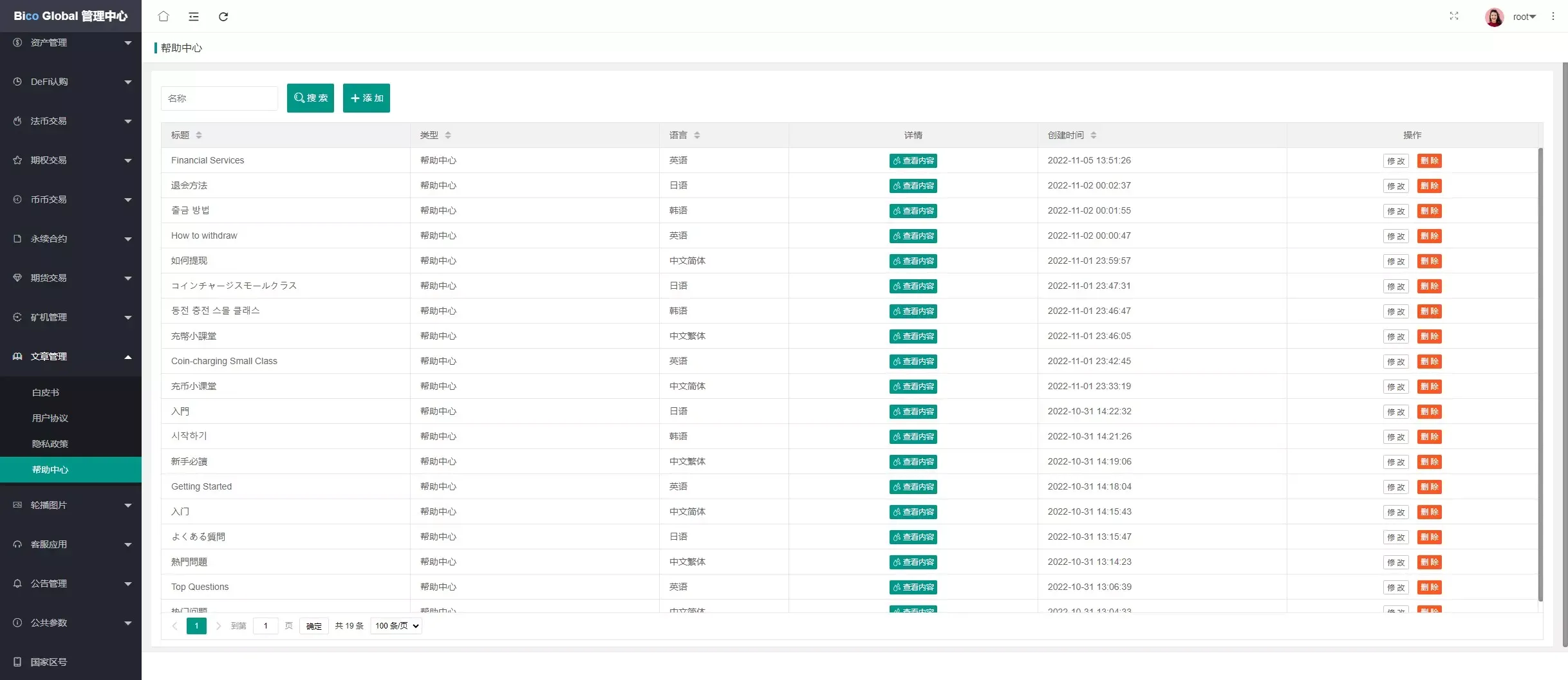Open the 隐私政策 submenu item
This screenshot has width=1568, height=680.
tap(71, 444)
